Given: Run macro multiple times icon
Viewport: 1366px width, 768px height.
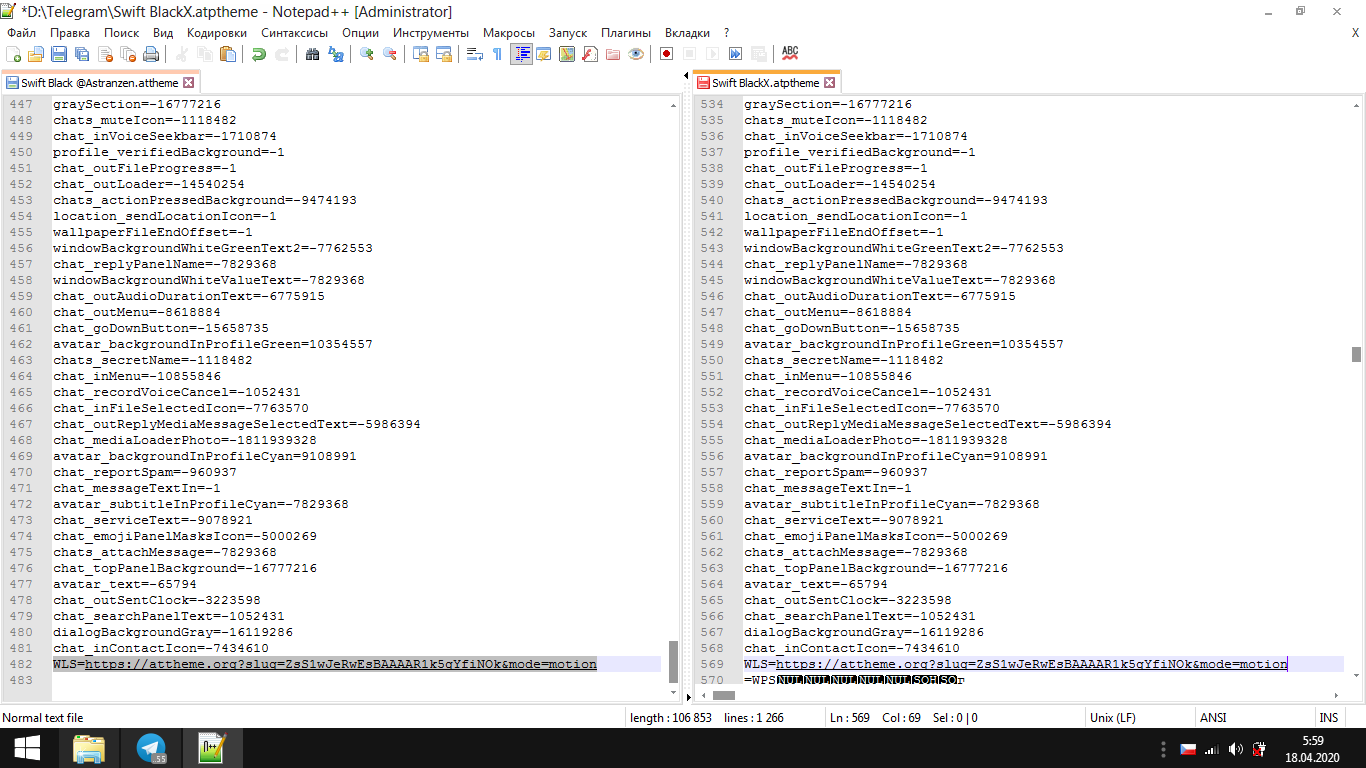Looking at the screenshot, I should (735, 54).
